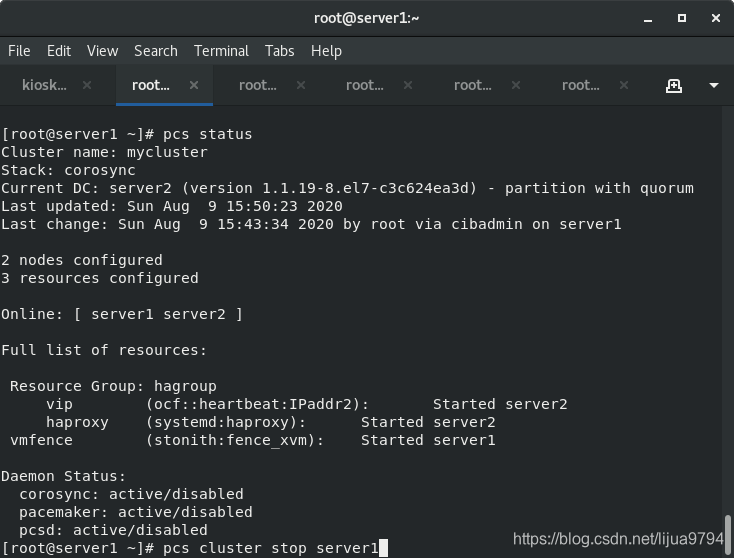Close the terminal window
This screenshot has height=558, width=734.
pyautogui.click(x=716, y=18)
